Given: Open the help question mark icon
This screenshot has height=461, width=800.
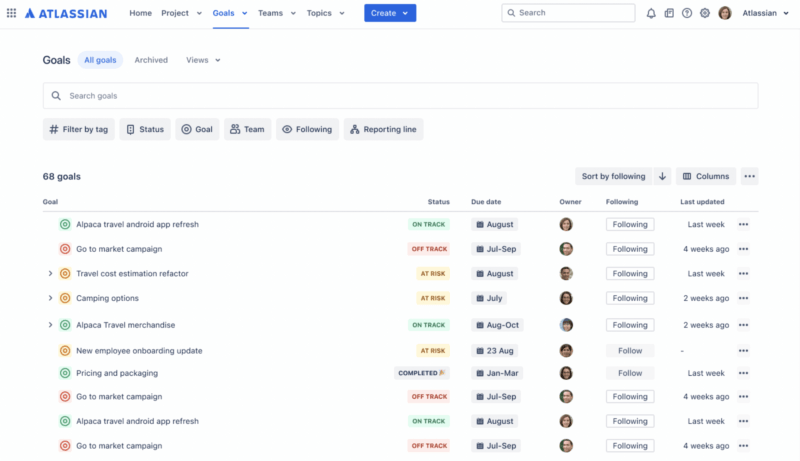Looking at the screenshot, I should [687, 13].
